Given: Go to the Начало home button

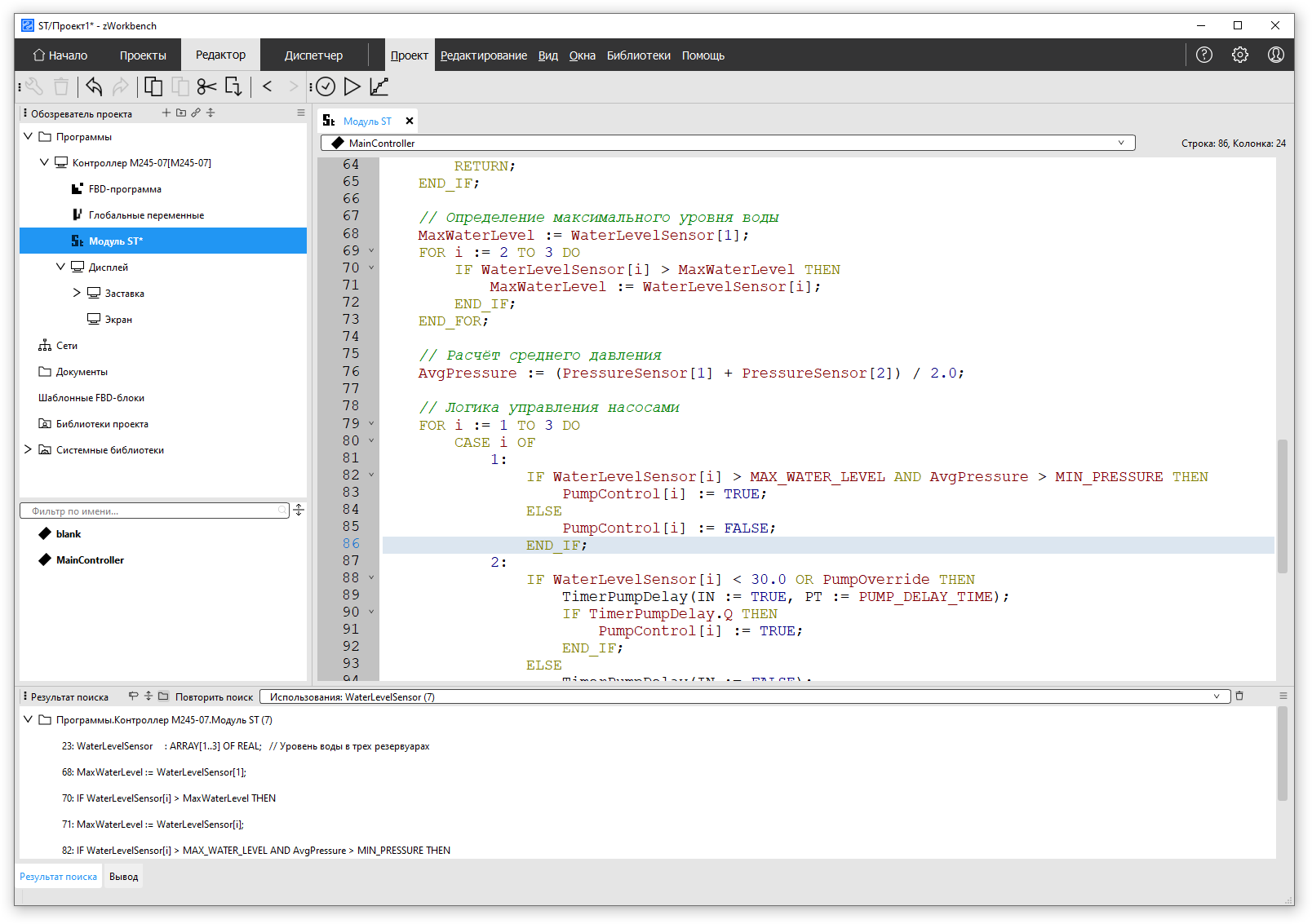Looking at the screenshot, I should (x=60, y=55).
